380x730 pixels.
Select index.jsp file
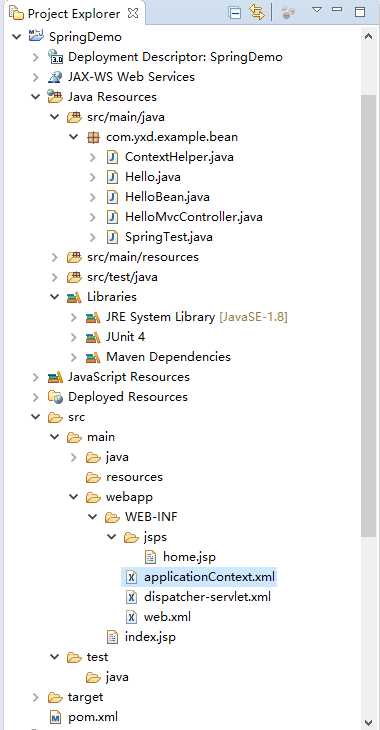[x=150, y=637]
